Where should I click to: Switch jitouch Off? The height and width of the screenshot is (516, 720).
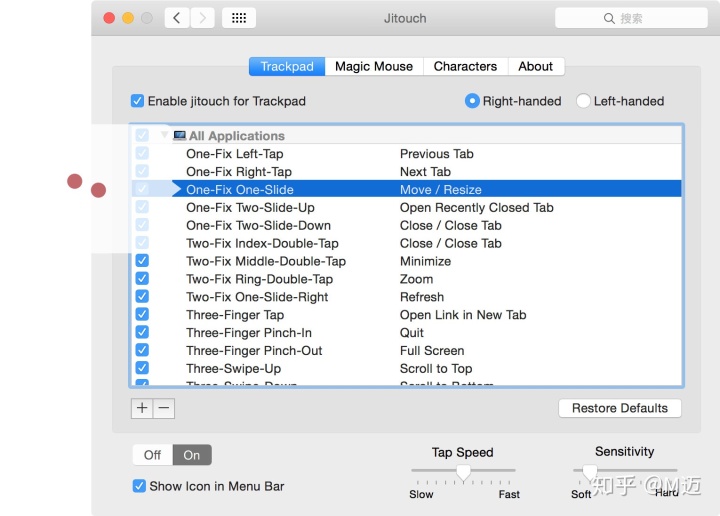point(152,455)
